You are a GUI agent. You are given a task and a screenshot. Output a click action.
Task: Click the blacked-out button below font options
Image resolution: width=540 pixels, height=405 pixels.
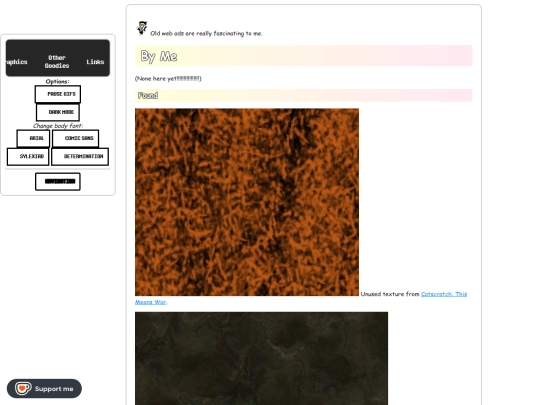58,181
